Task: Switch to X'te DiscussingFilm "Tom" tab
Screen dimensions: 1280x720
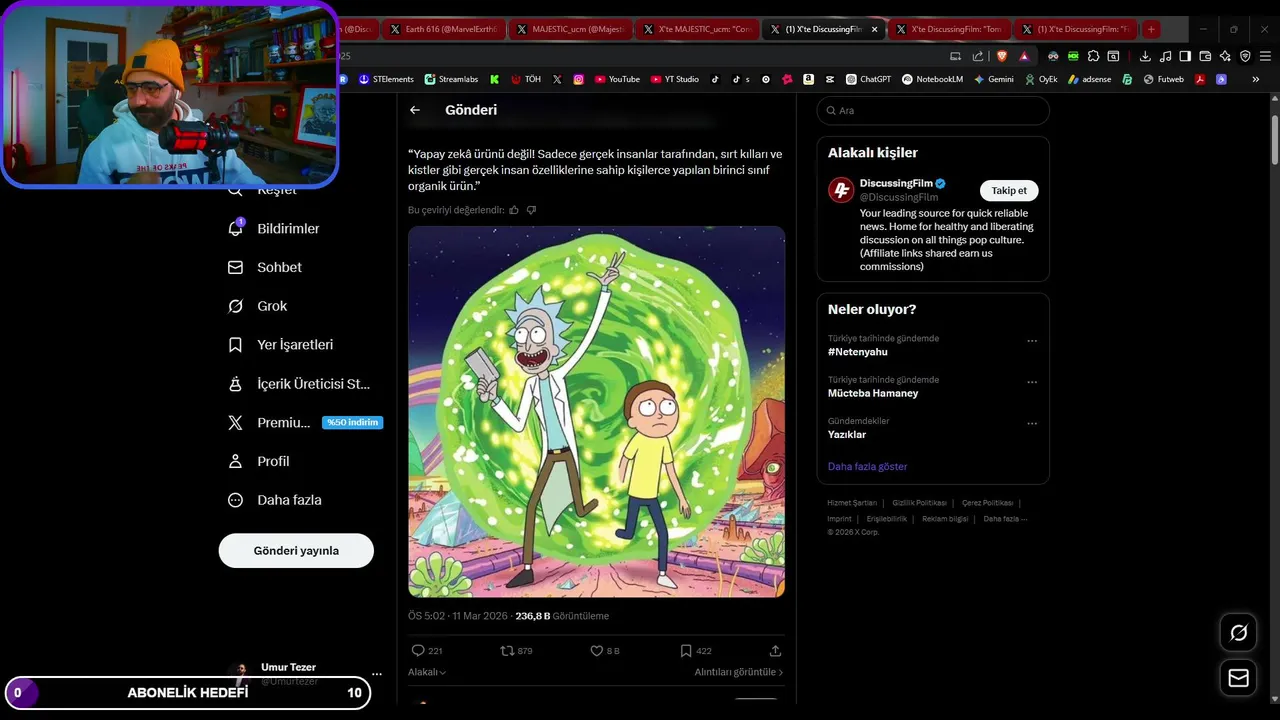Action: coord(949,29)
